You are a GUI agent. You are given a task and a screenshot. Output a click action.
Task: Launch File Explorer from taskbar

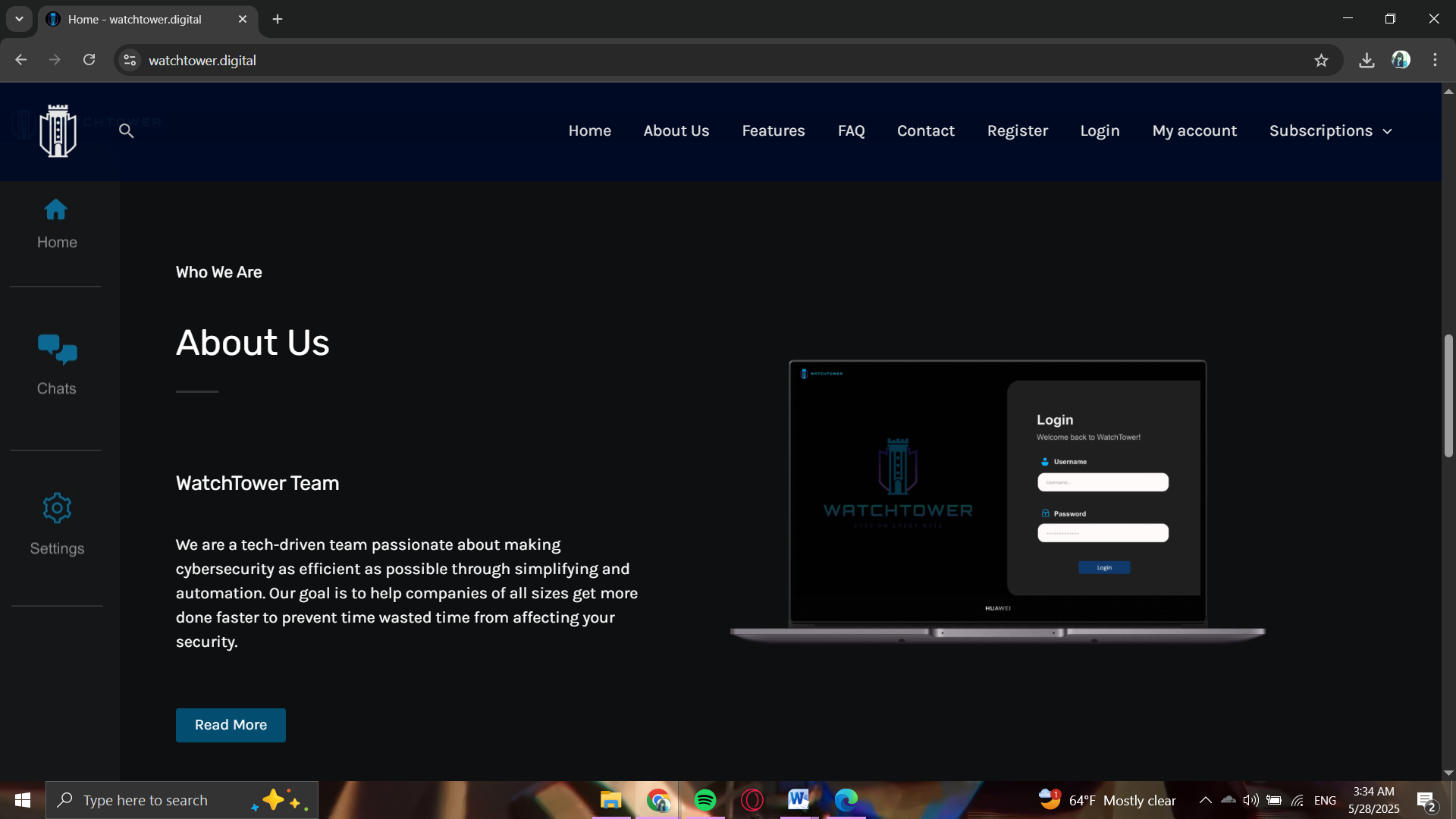[610, 800]
